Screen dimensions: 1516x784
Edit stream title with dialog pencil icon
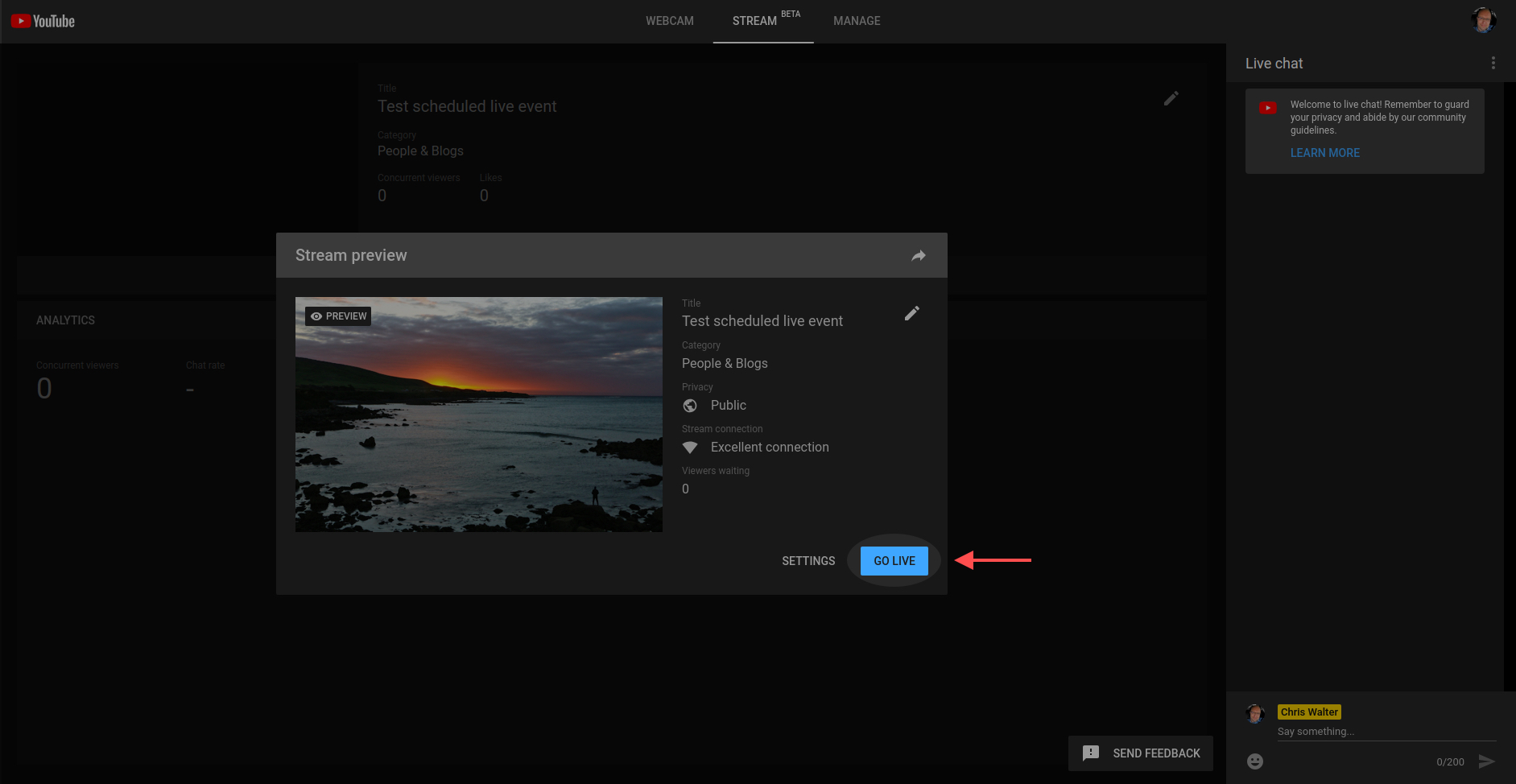[x=911, y=314]
